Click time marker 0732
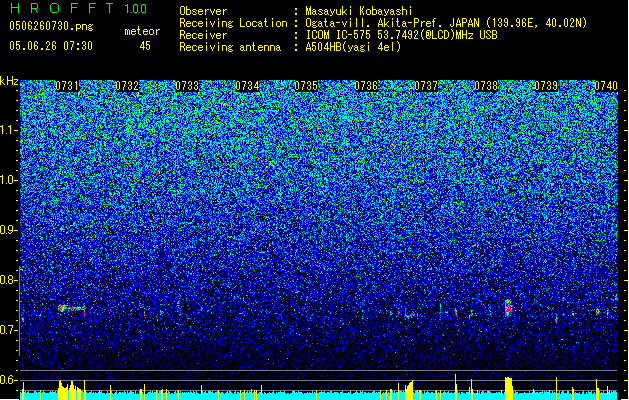The image size is (629, 400). coord(127,86)
